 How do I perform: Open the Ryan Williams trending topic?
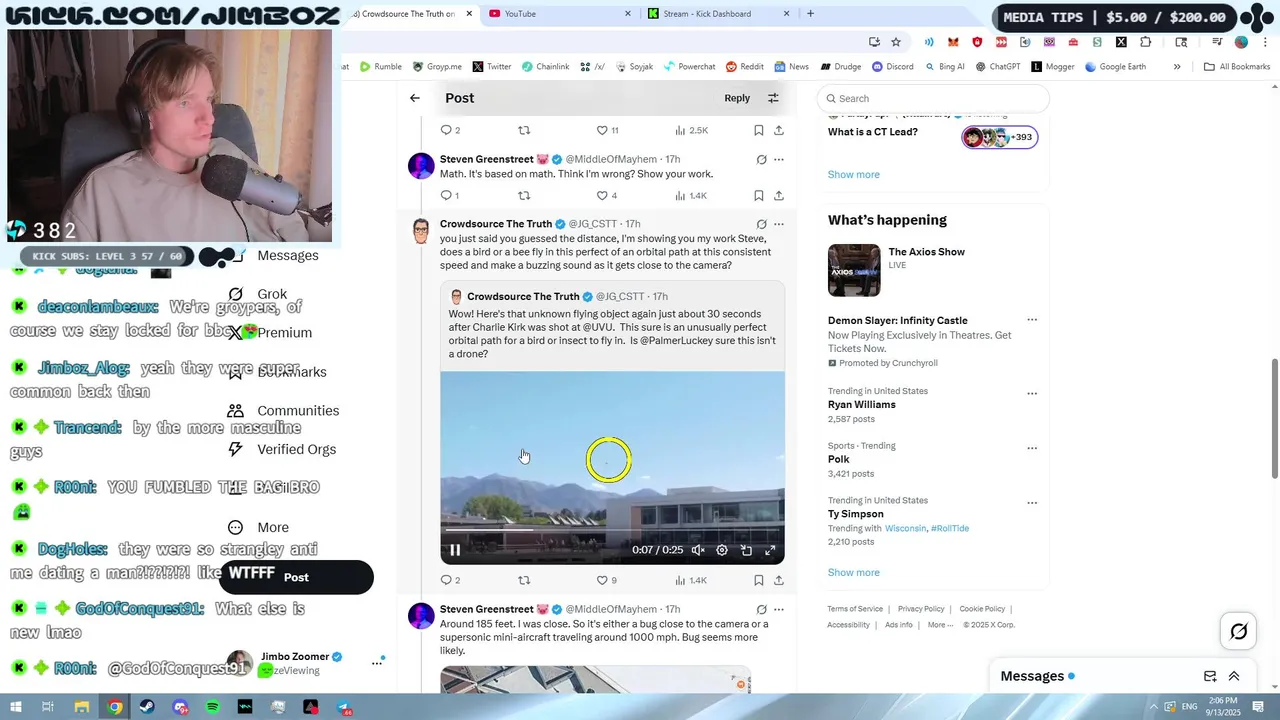click(861, 405)
